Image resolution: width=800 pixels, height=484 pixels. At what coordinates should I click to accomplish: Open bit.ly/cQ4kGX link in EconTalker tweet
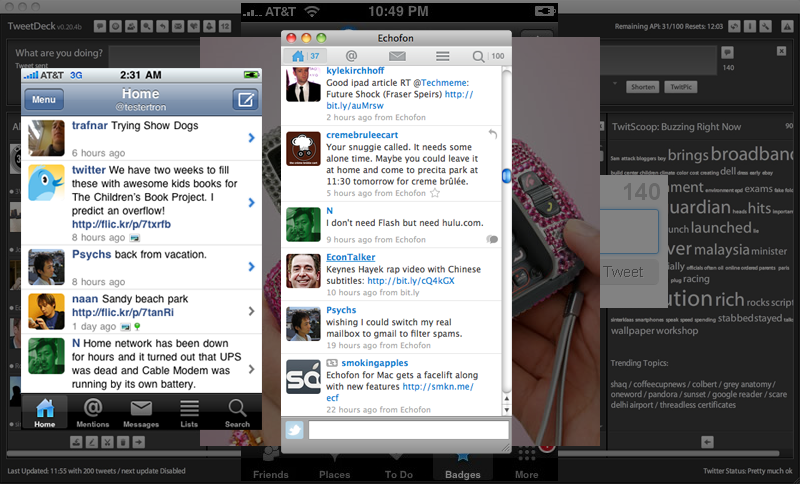coord(411,281)
